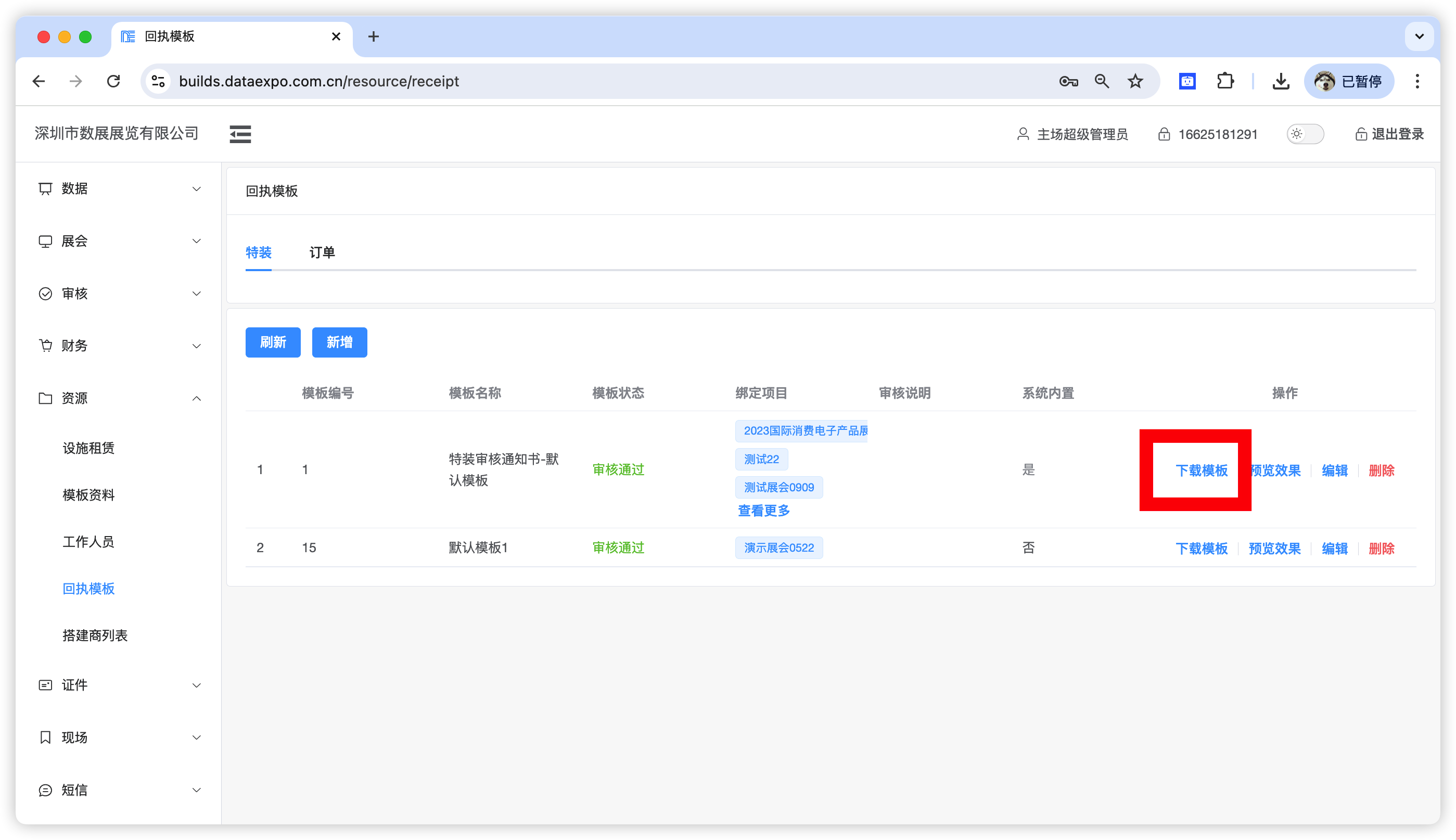Click the 新增 button

tap(339, 342)
